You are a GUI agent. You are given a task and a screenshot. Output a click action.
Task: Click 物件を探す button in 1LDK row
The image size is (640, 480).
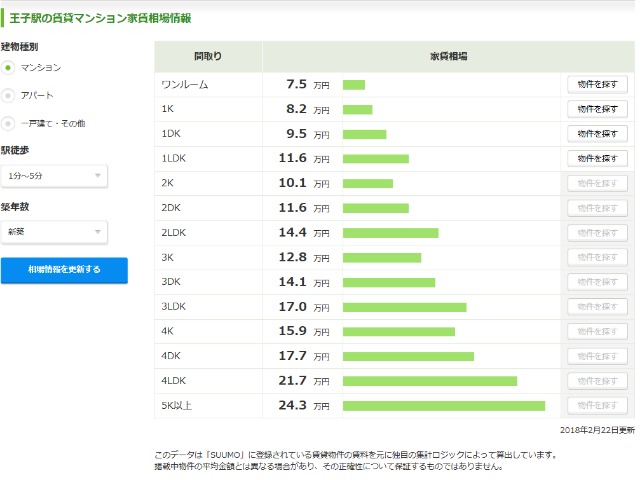[597, 158]
